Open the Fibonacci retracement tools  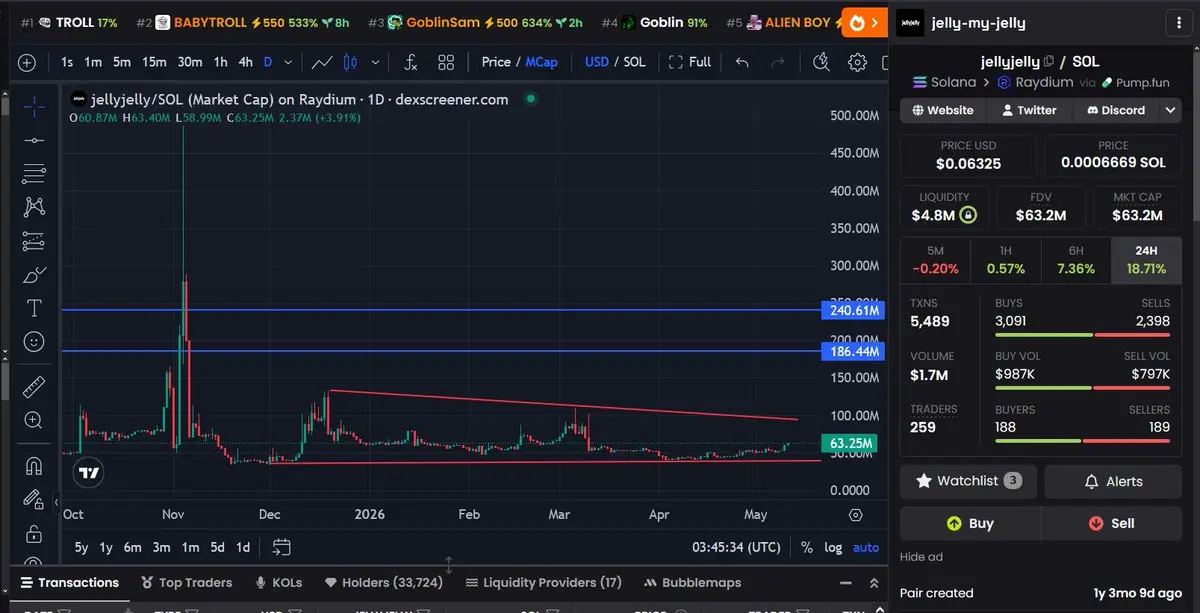[34, 174]
